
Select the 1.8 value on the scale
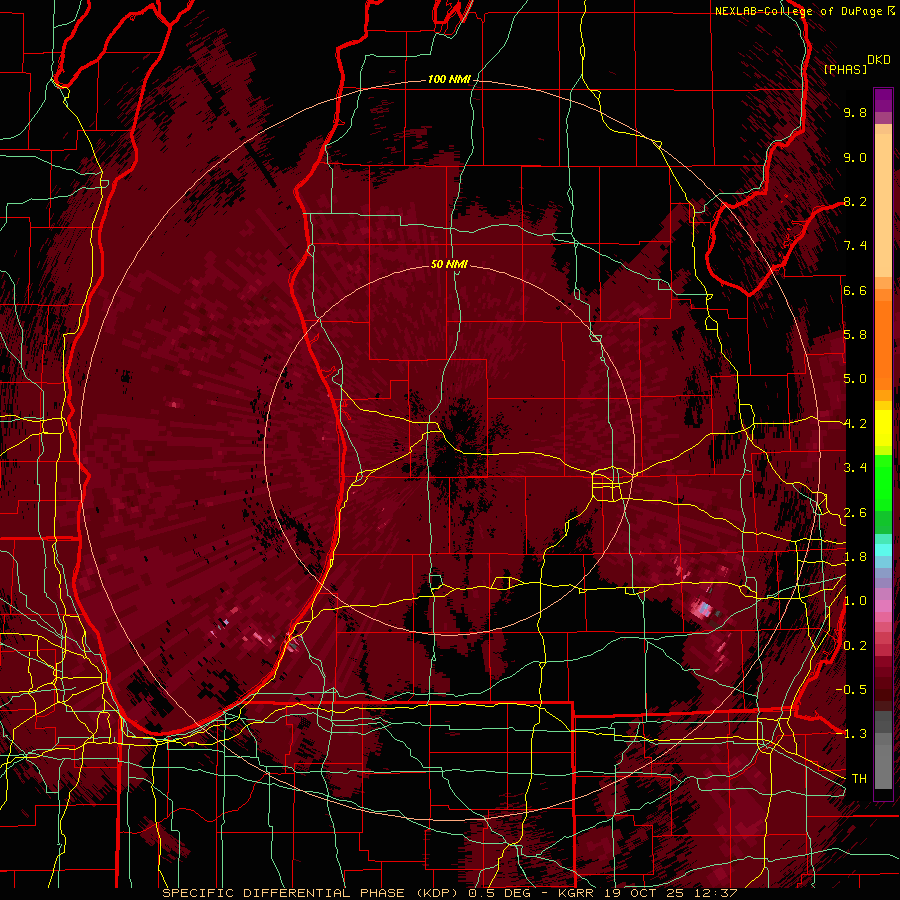pos(855,557)
